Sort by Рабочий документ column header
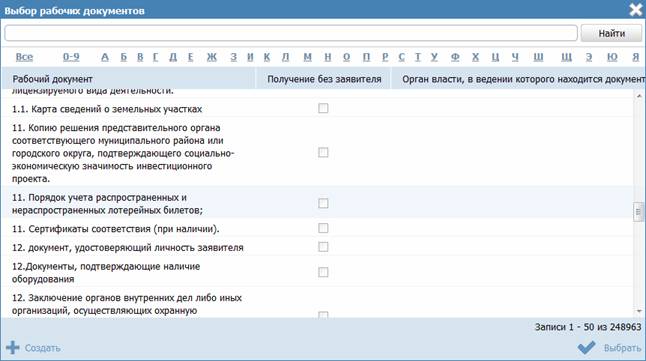 [x=128, y=79]
